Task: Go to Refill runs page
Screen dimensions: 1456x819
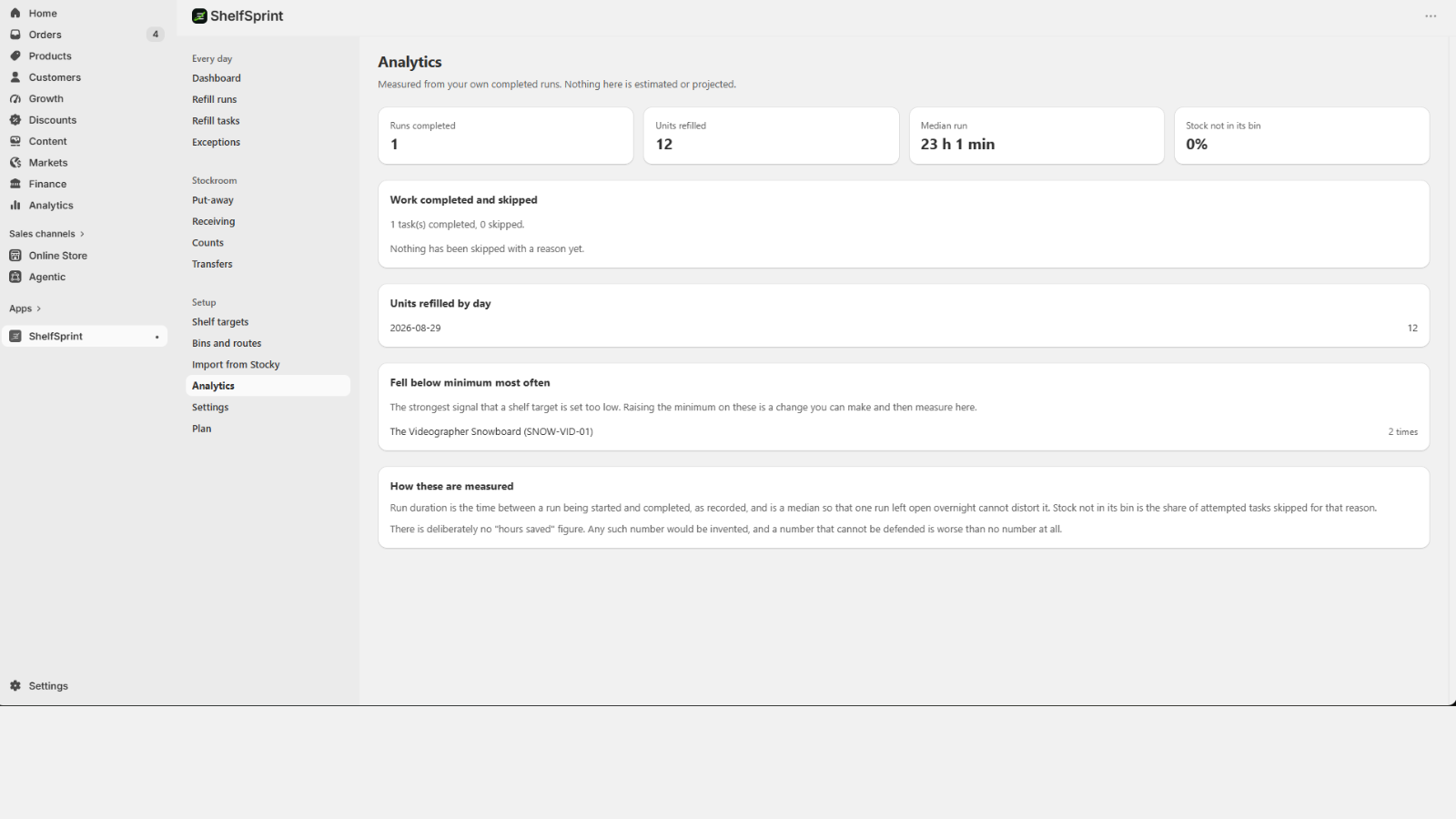Action: (215, 99)
